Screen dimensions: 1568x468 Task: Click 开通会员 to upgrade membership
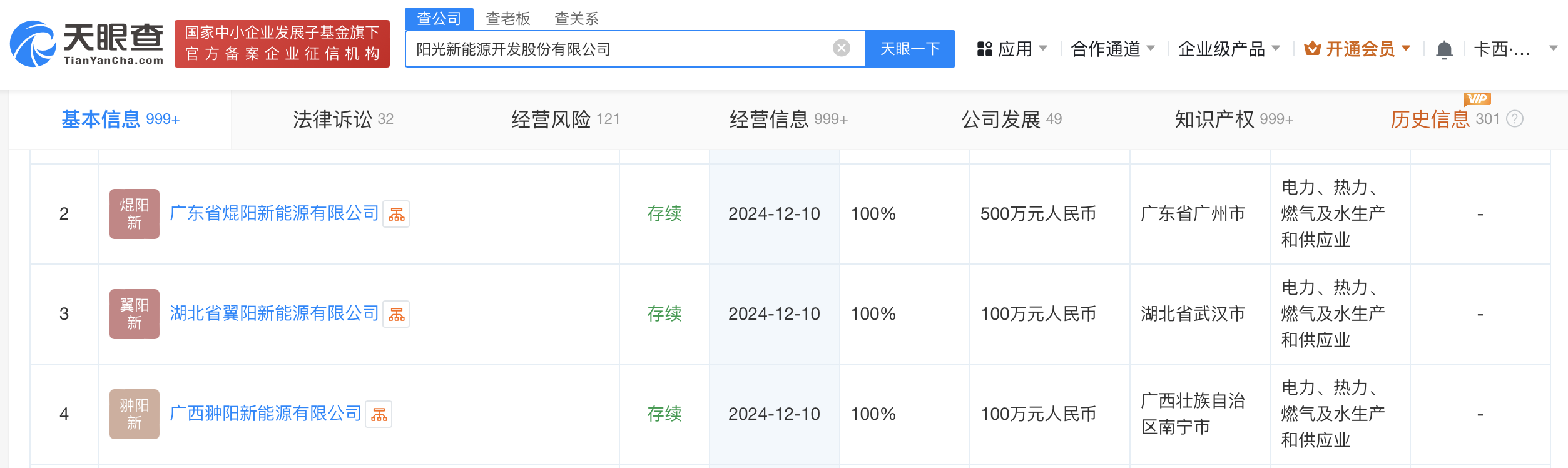click(1357, 49)
